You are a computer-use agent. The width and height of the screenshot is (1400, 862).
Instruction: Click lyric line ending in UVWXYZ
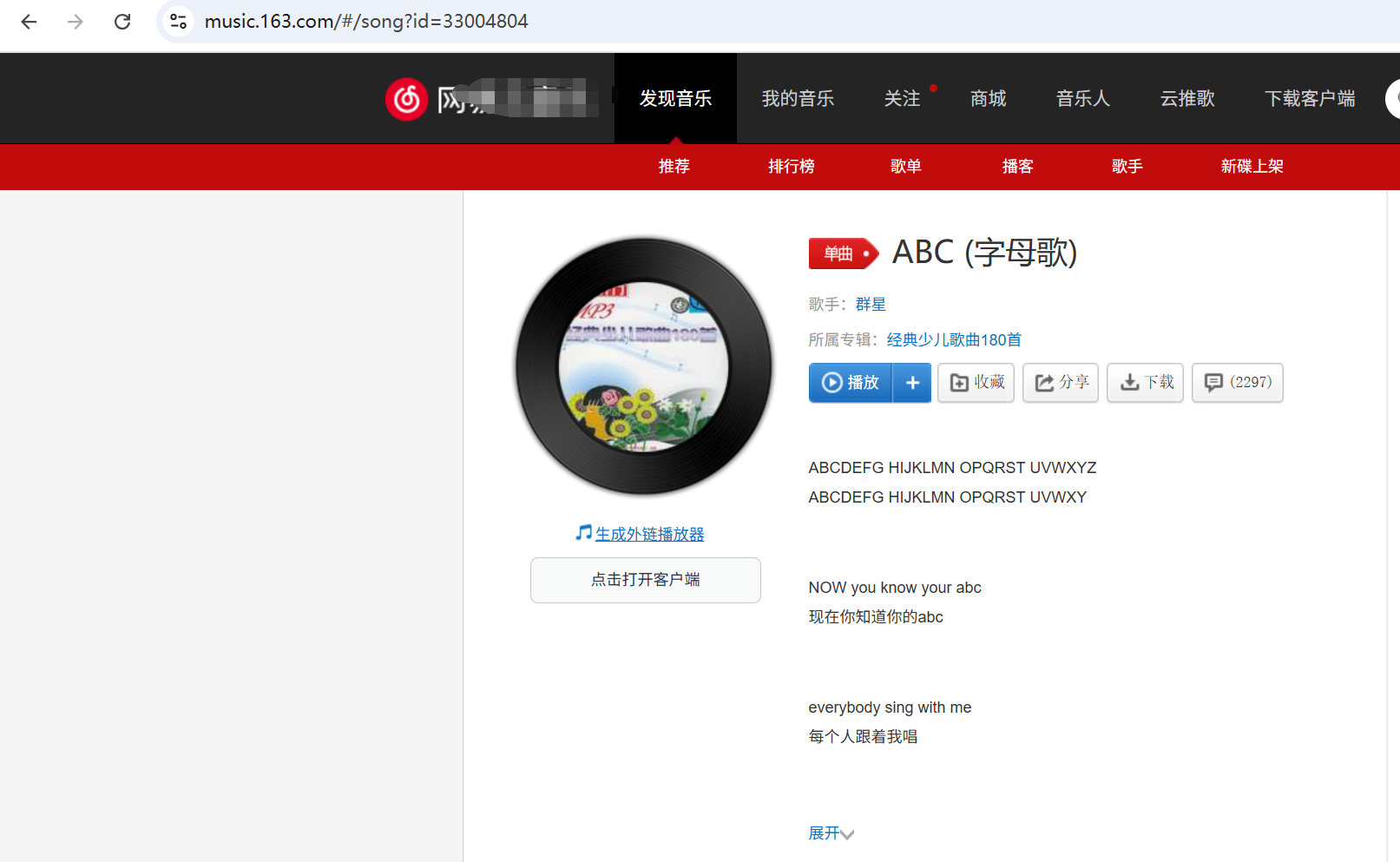952,468
